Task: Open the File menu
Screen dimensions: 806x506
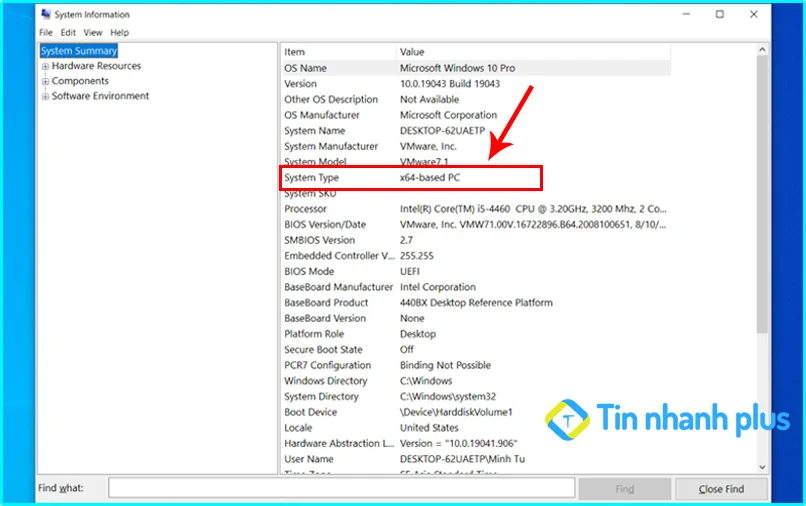Action: click(x=46, y=32)
